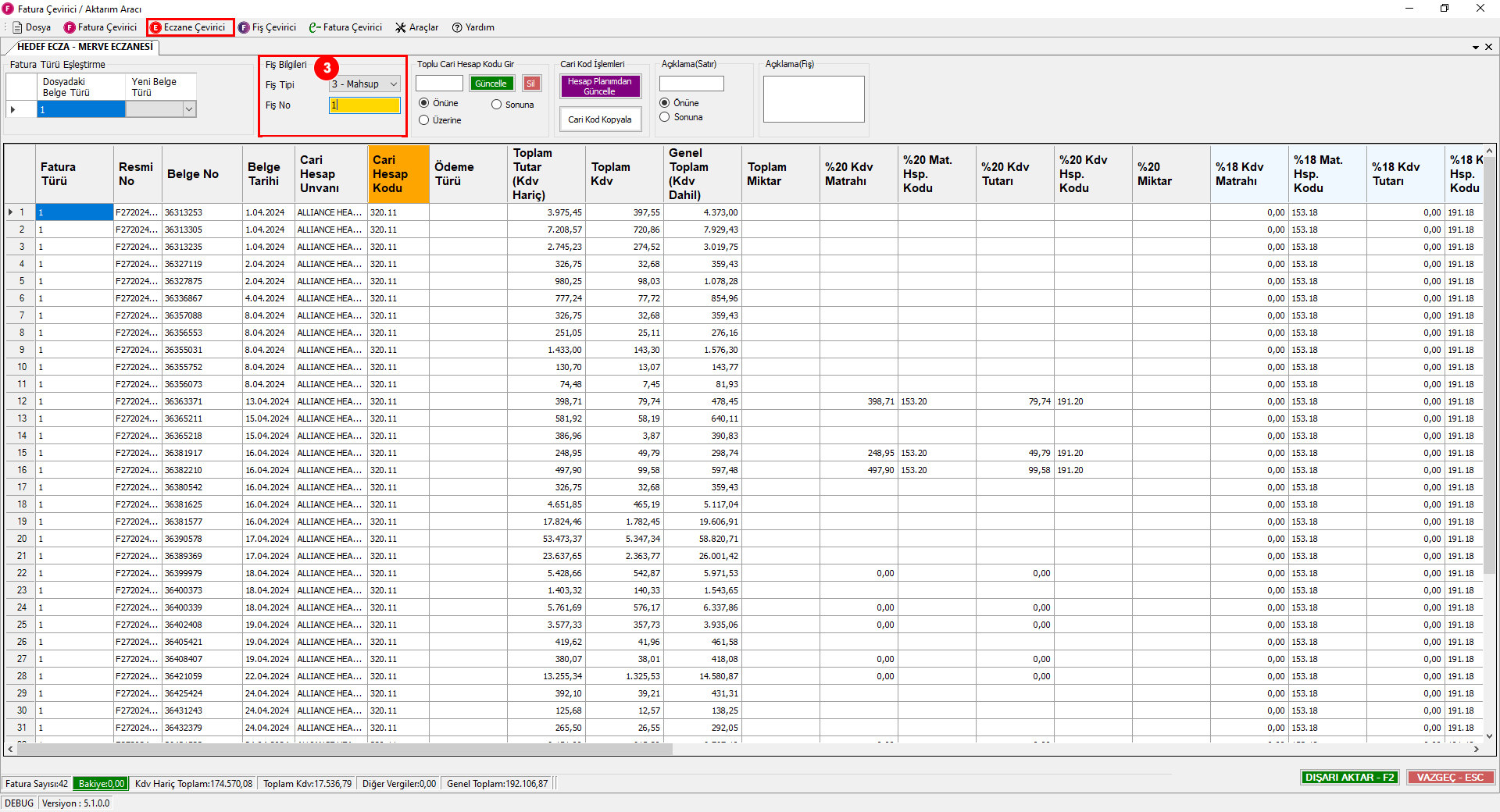
Task: Click the Cari Hesap Kodu column header
Action: click(398, 174)
